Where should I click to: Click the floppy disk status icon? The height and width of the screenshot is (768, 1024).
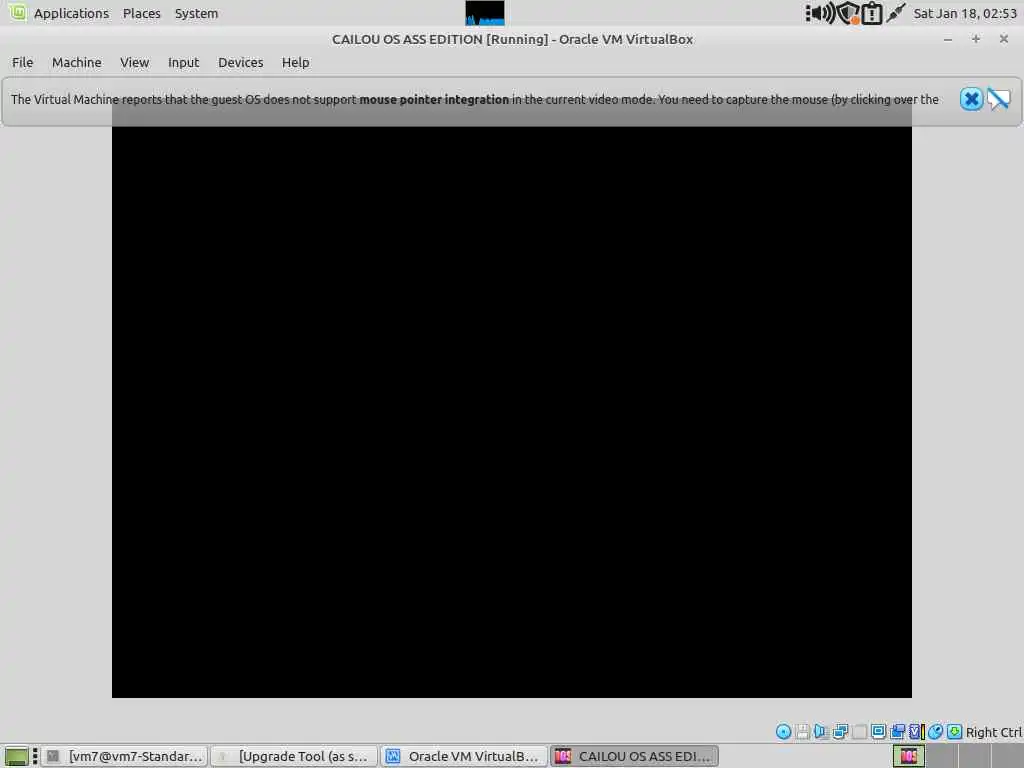(x=803, y=732)
